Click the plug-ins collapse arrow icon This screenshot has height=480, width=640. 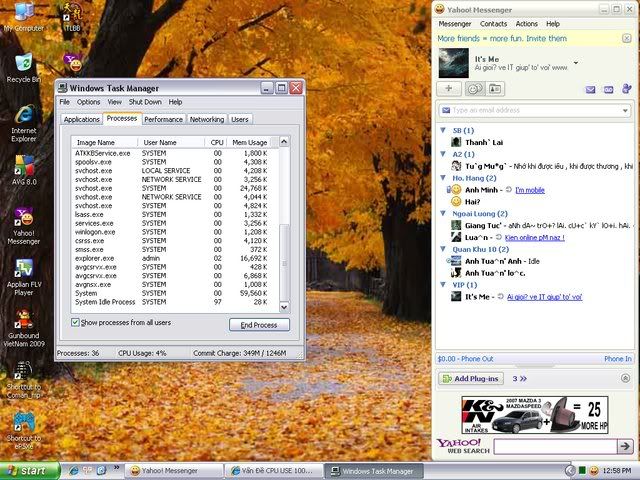[x=625, y=378]
